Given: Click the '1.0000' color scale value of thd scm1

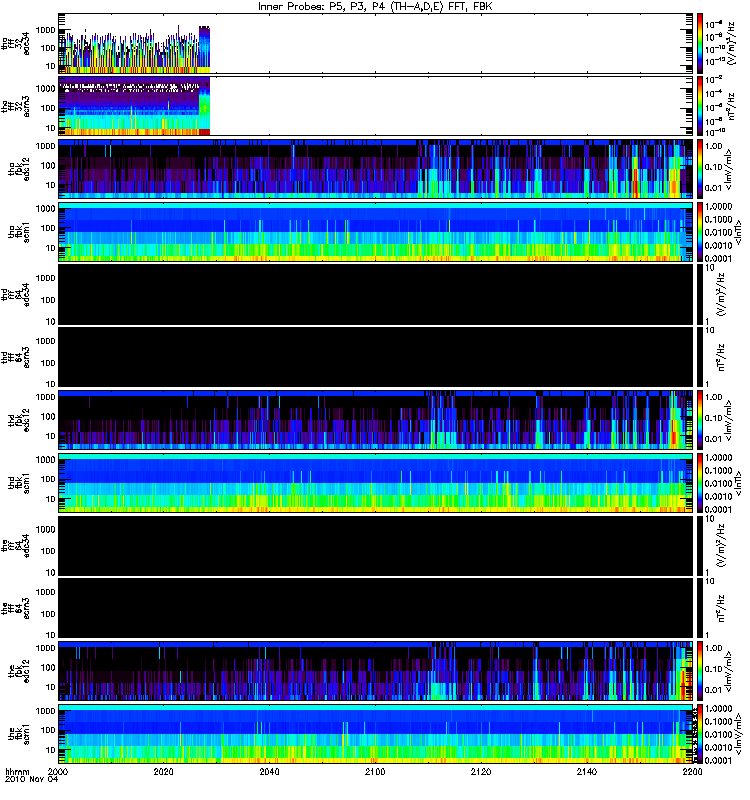Looking at the screenshot, I should pyautogui.click(x=719, y=458).
